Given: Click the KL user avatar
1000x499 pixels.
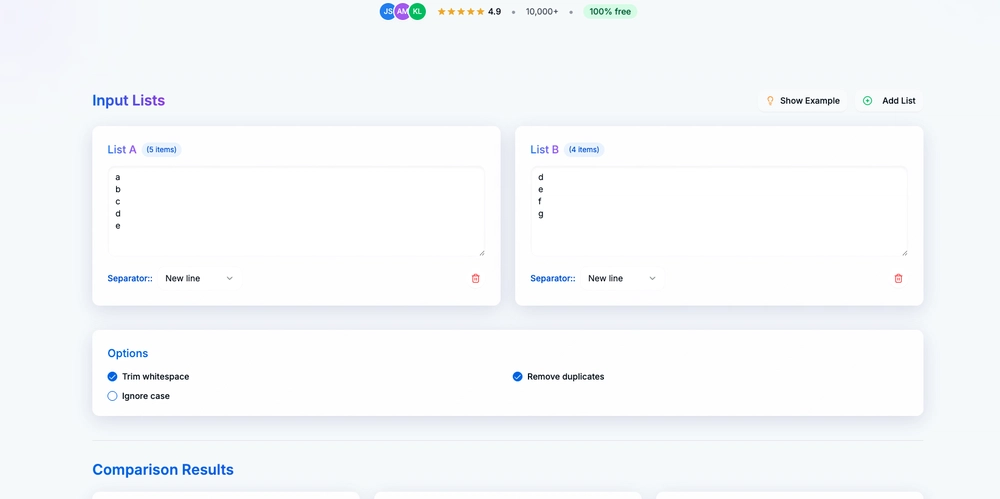Looking at the screenshot, I should 417,11.
